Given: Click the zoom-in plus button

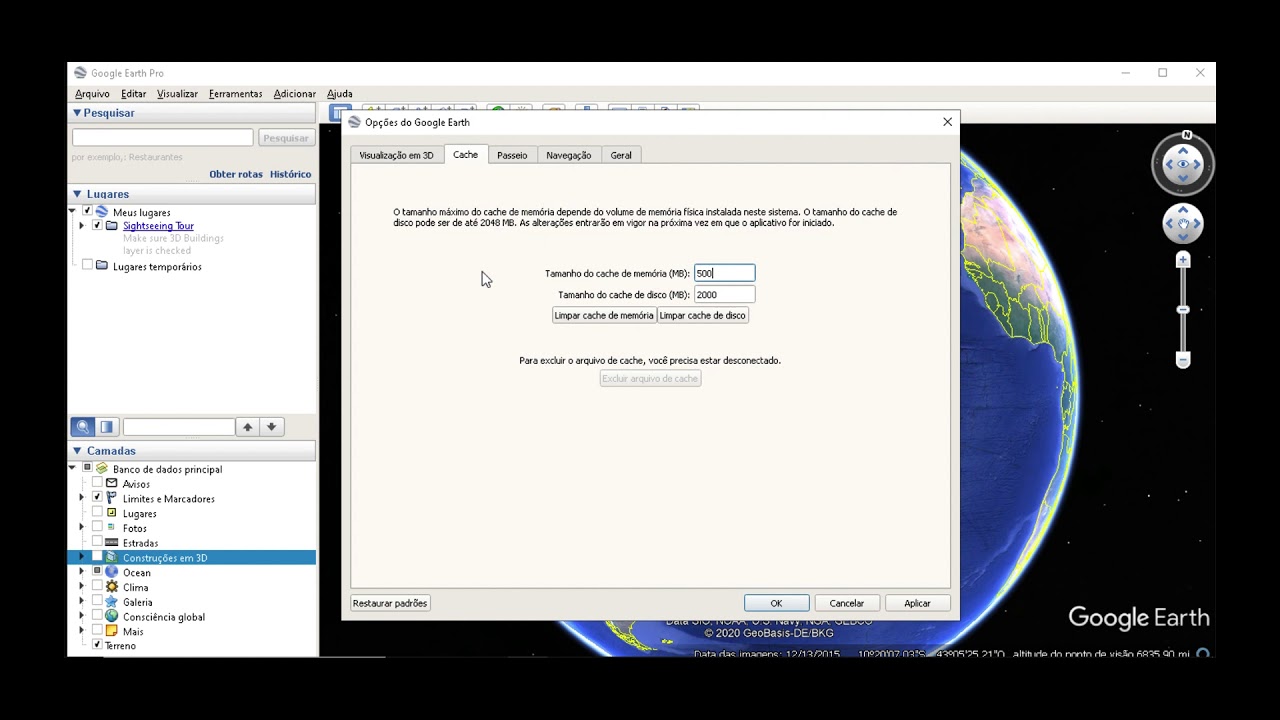Looking at the screenshot, I should click(x=1183, y=260).
